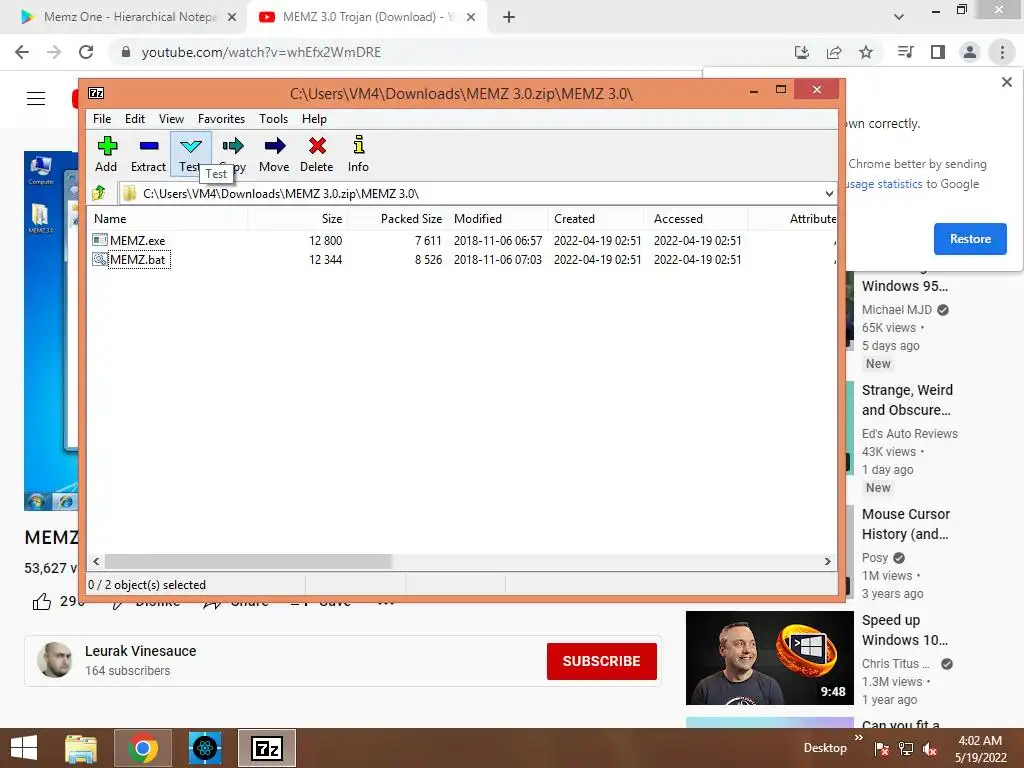The image size is (1024, 768).
Task: Sort by the Created column header
Action: pyautogui.click(x=598, y=219)
